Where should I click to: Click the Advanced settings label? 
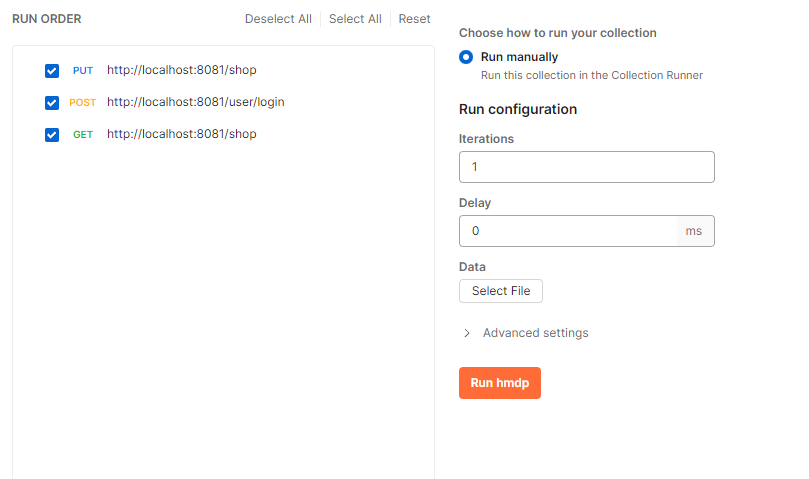click(x=535, y=333)
